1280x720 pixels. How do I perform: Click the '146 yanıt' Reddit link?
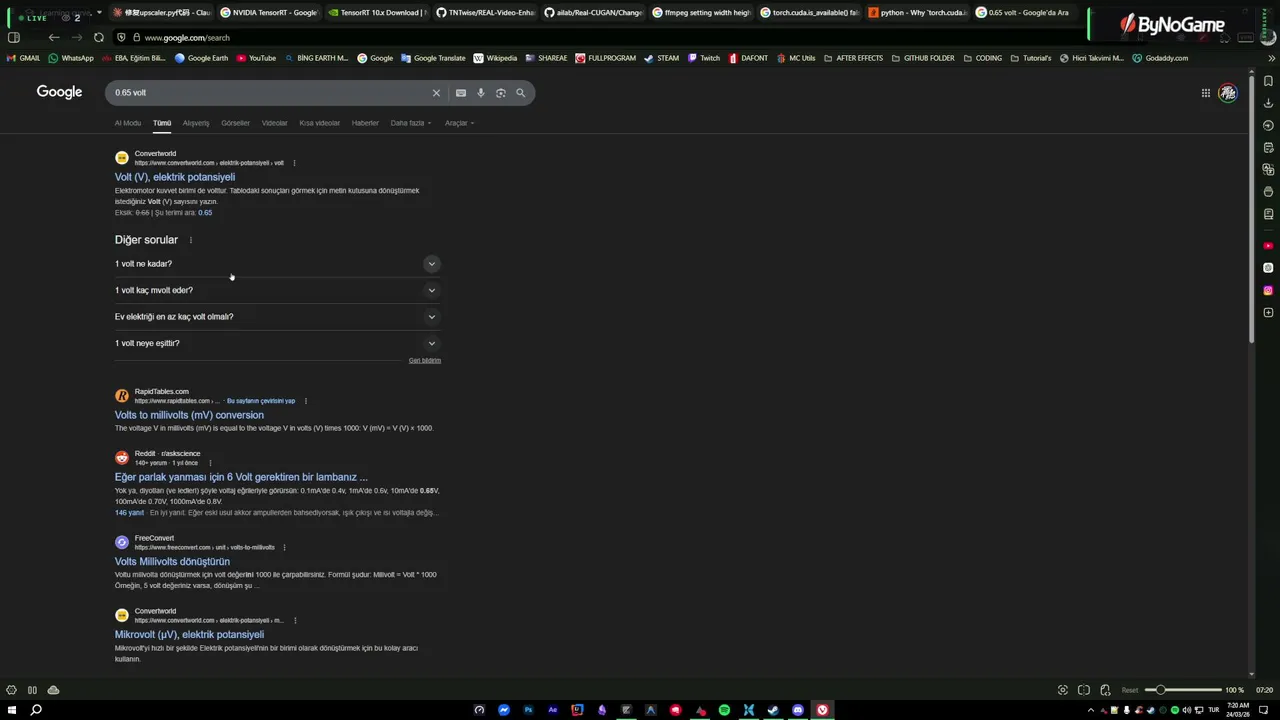(x=129, y=513)
